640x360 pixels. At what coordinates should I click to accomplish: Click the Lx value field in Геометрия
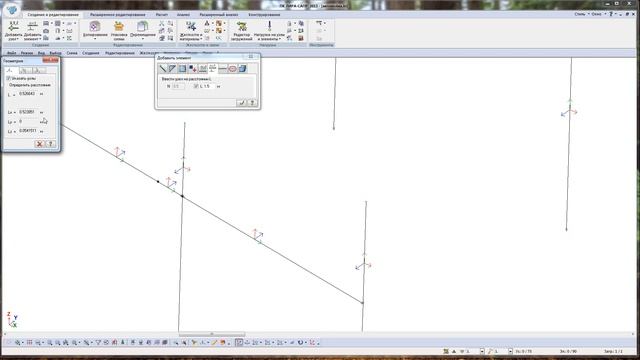point(28,112)
